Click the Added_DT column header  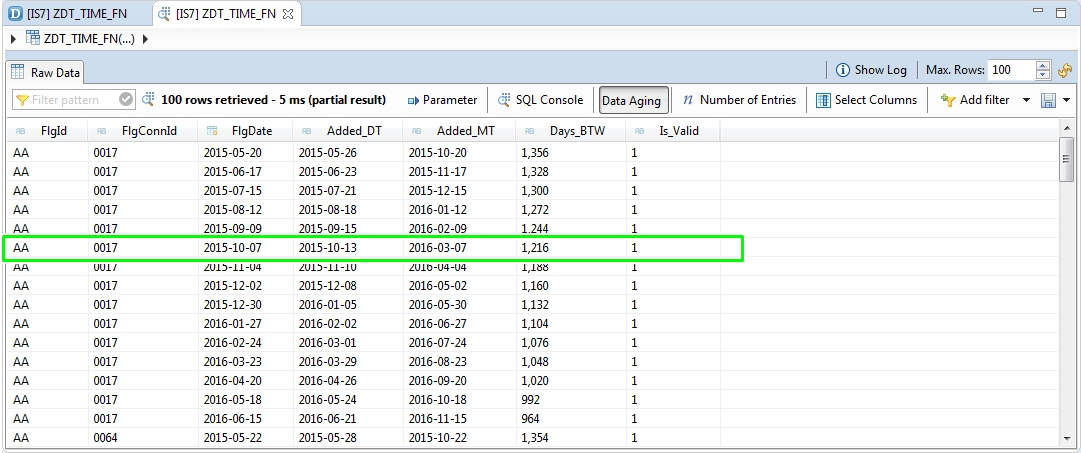(x=347, y=131)
